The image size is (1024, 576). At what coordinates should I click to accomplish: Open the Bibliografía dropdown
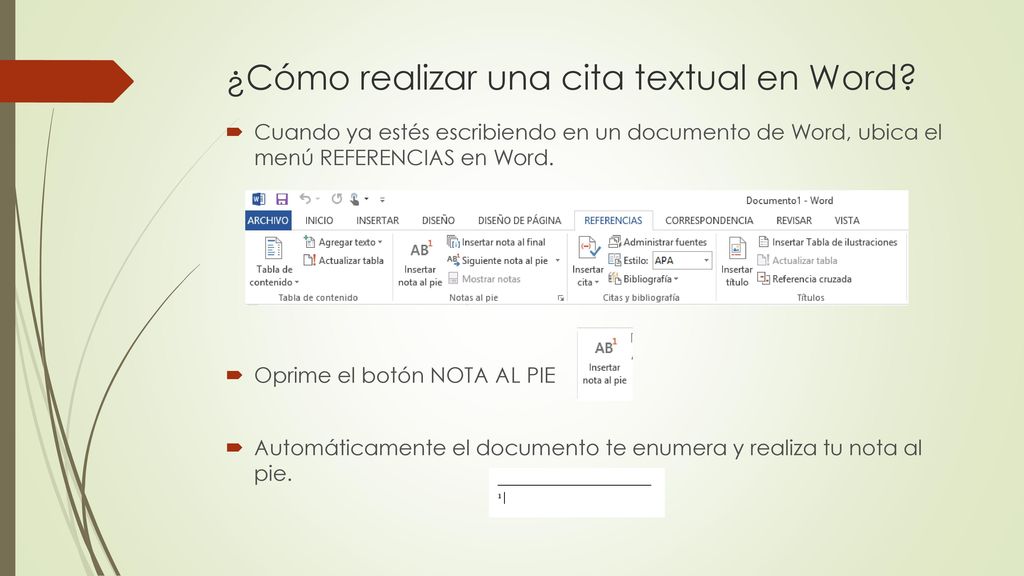pos(643,279)
